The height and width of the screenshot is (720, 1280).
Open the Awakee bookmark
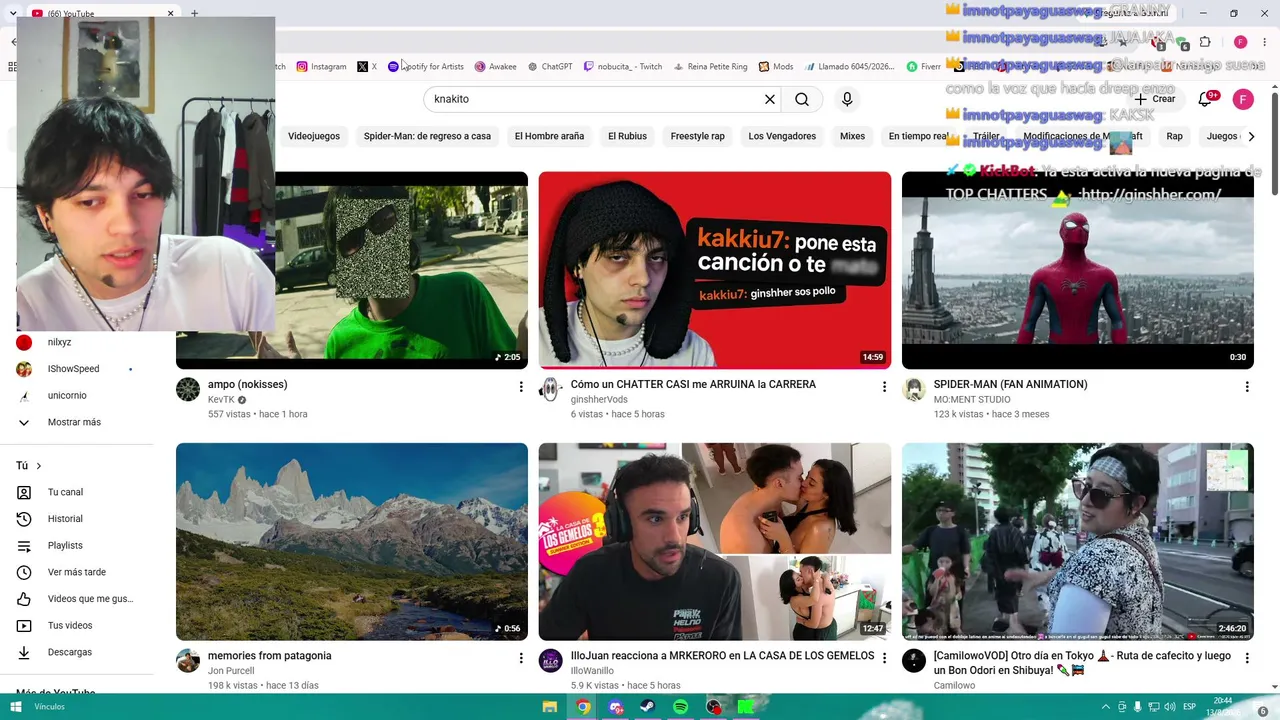tap(496, 67)
